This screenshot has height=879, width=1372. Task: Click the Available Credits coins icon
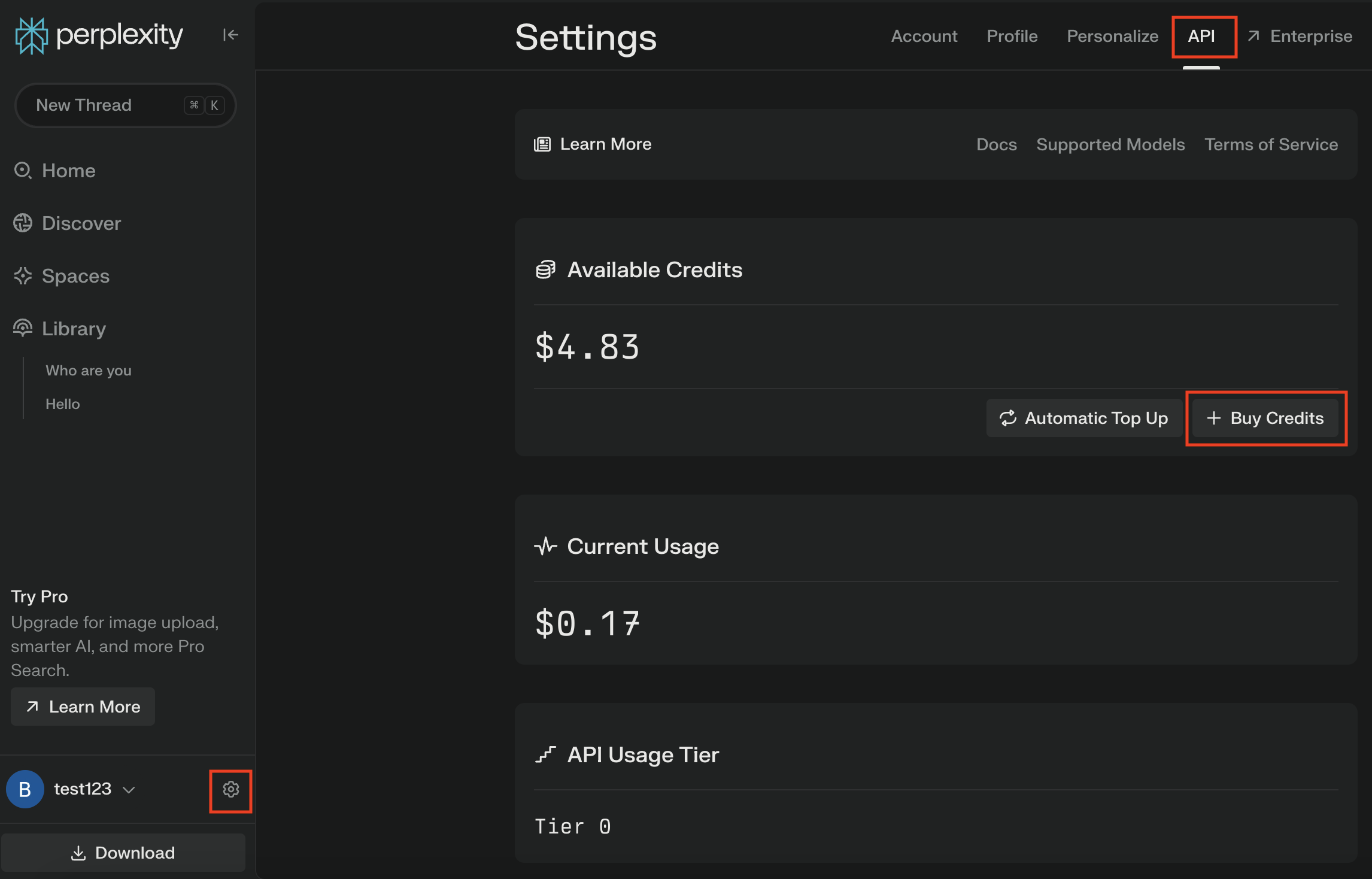click(x=545, y=270)
